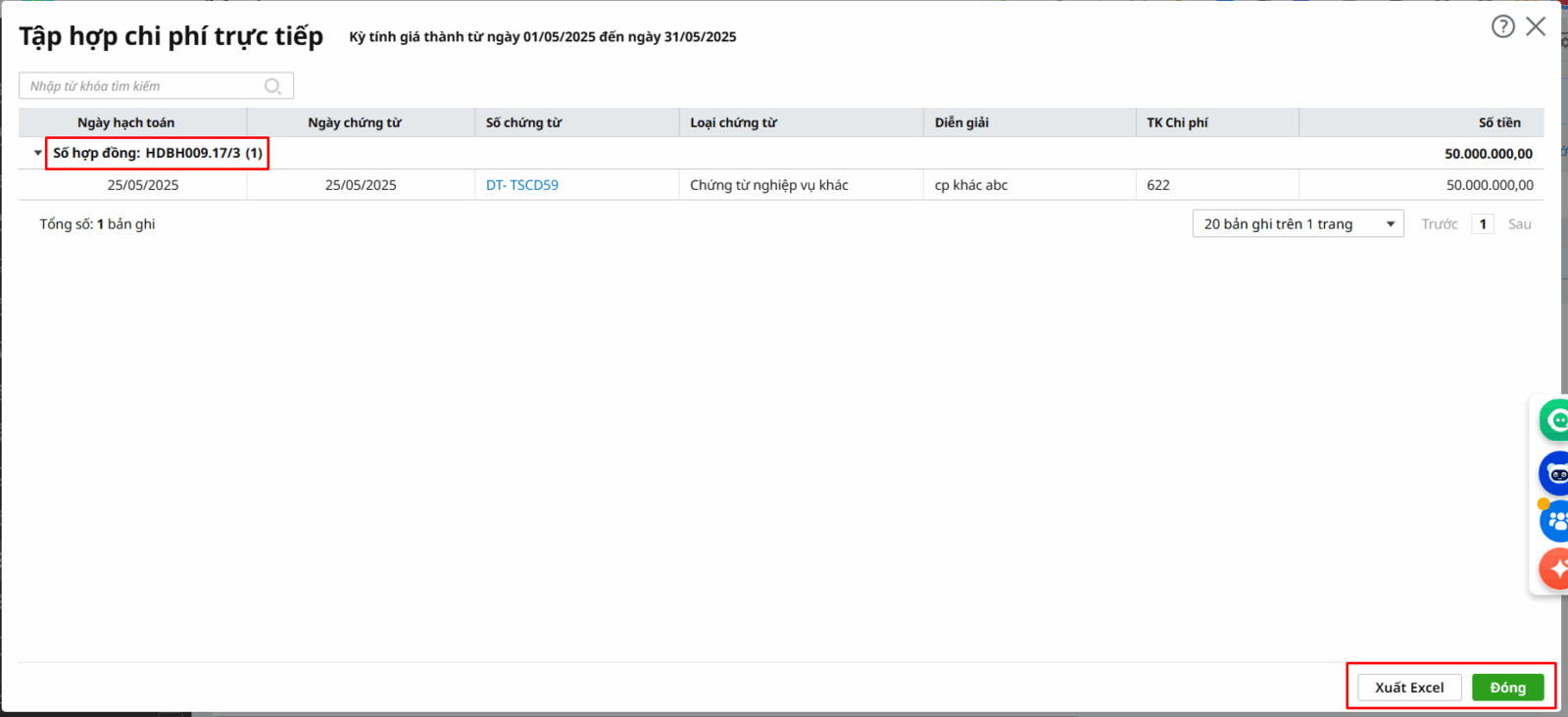
Task: Launch the orange sparkle AI icon
Action: (1555, 569)
